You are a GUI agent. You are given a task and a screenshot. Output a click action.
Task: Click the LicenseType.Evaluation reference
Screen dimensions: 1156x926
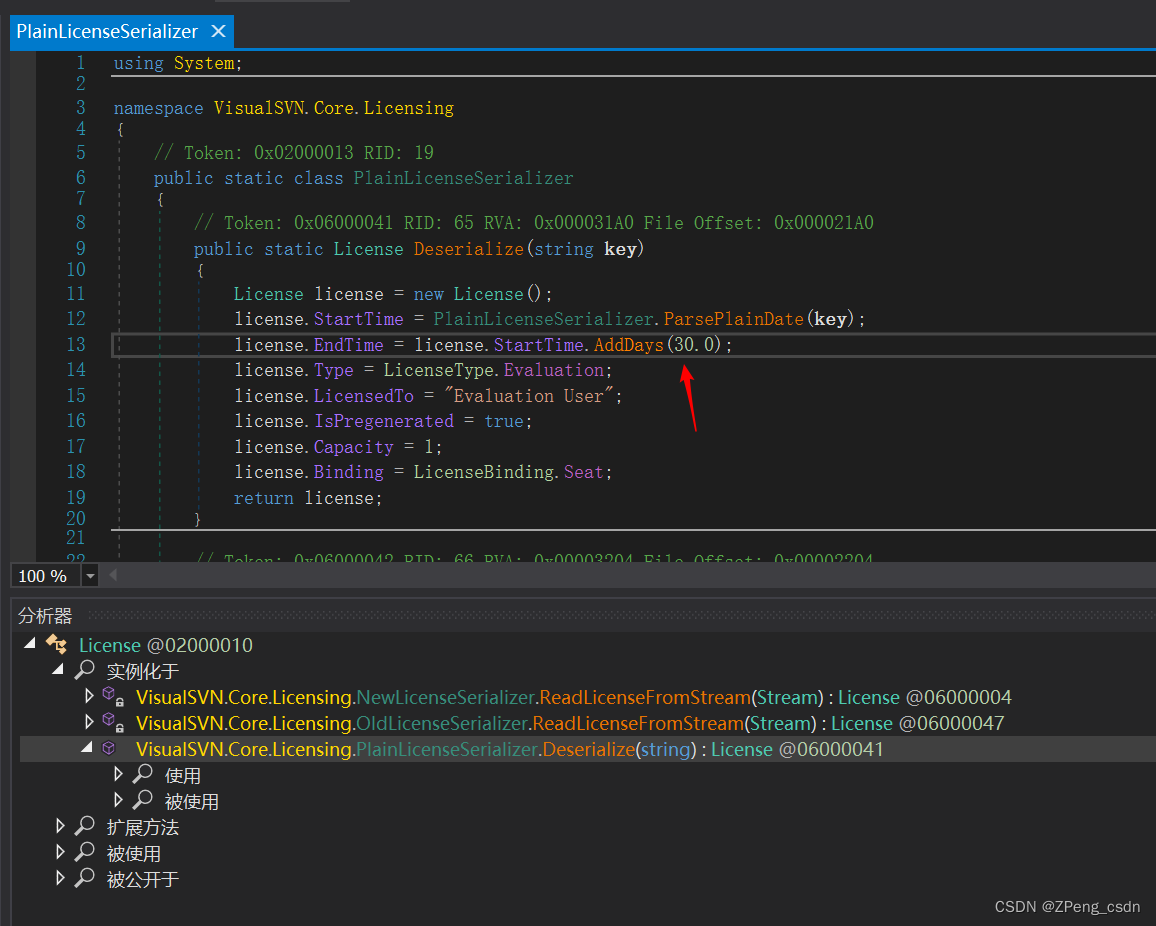(493, 370)
